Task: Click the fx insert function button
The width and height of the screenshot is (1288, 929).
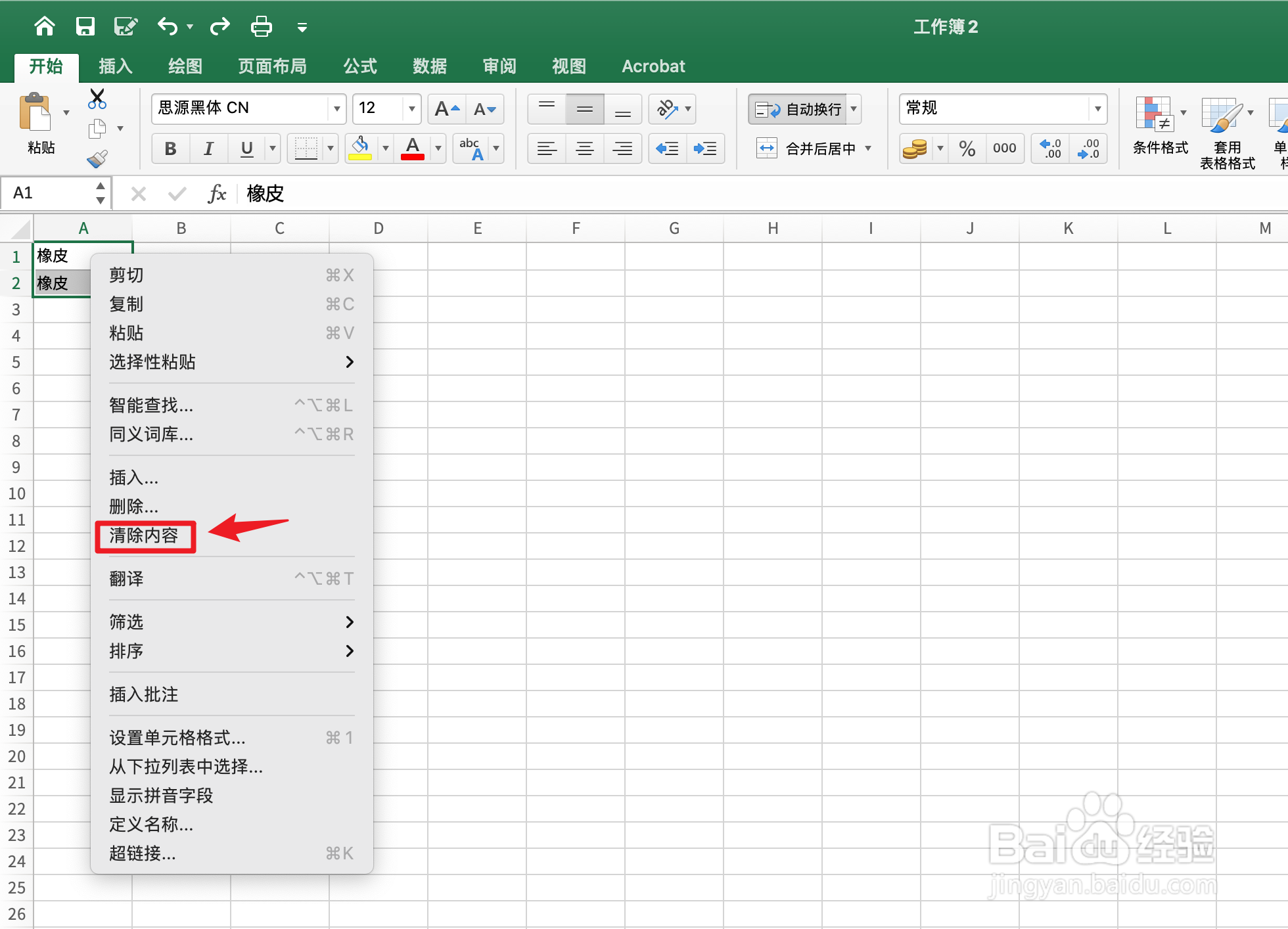Action: tap(217, 193)
